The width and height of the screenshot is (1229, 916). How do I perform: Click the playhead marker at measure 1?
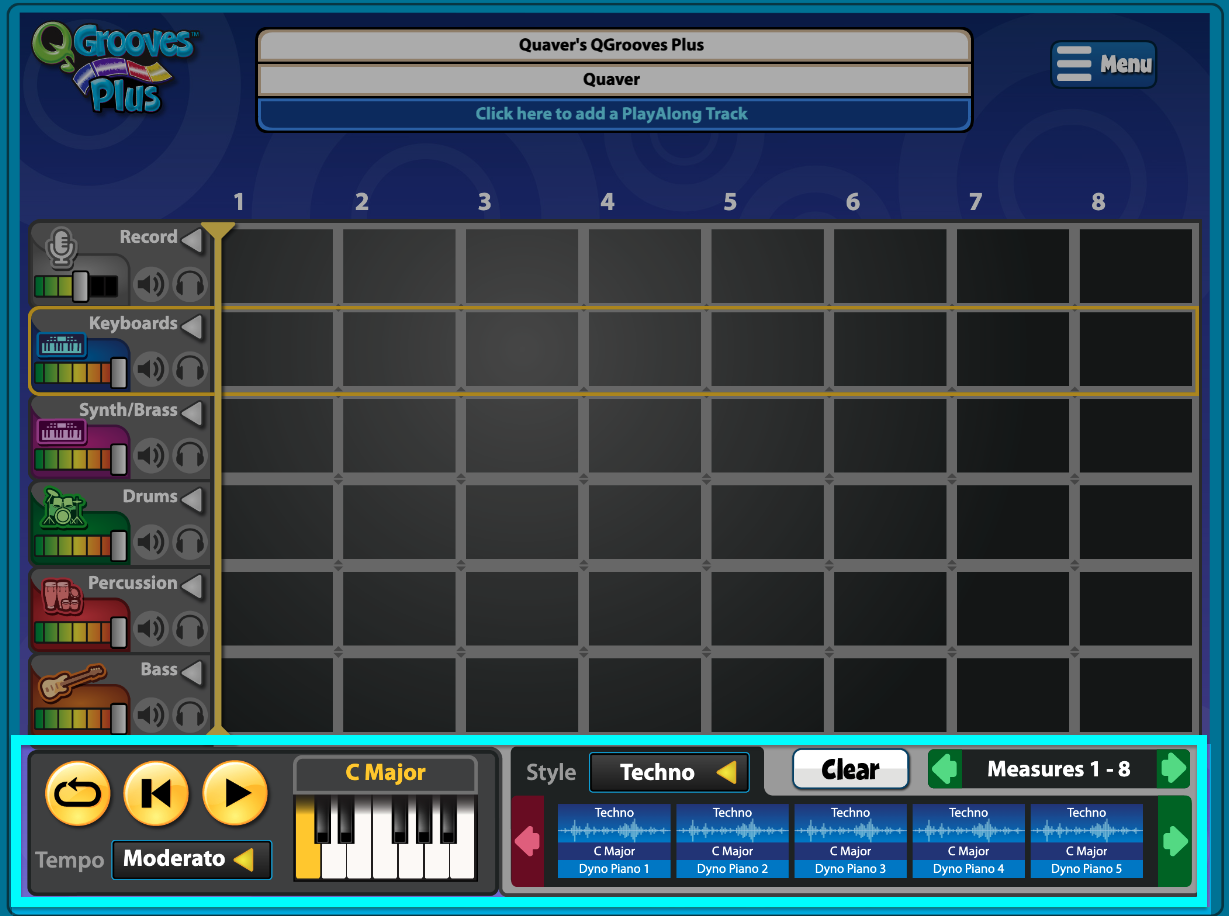(218, 230)
